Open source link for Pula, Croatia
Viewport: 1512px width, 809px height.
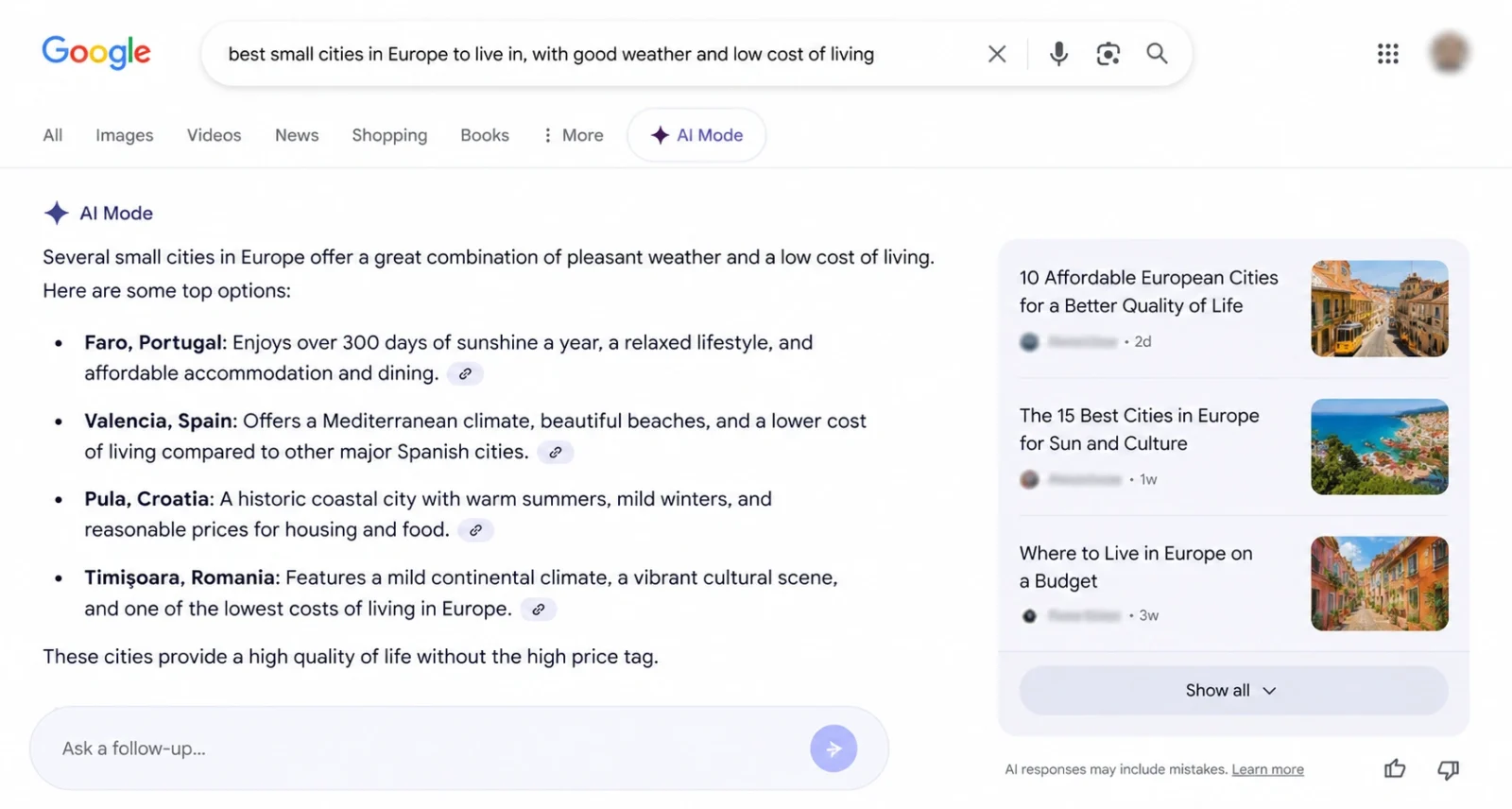tap(475, 530)
